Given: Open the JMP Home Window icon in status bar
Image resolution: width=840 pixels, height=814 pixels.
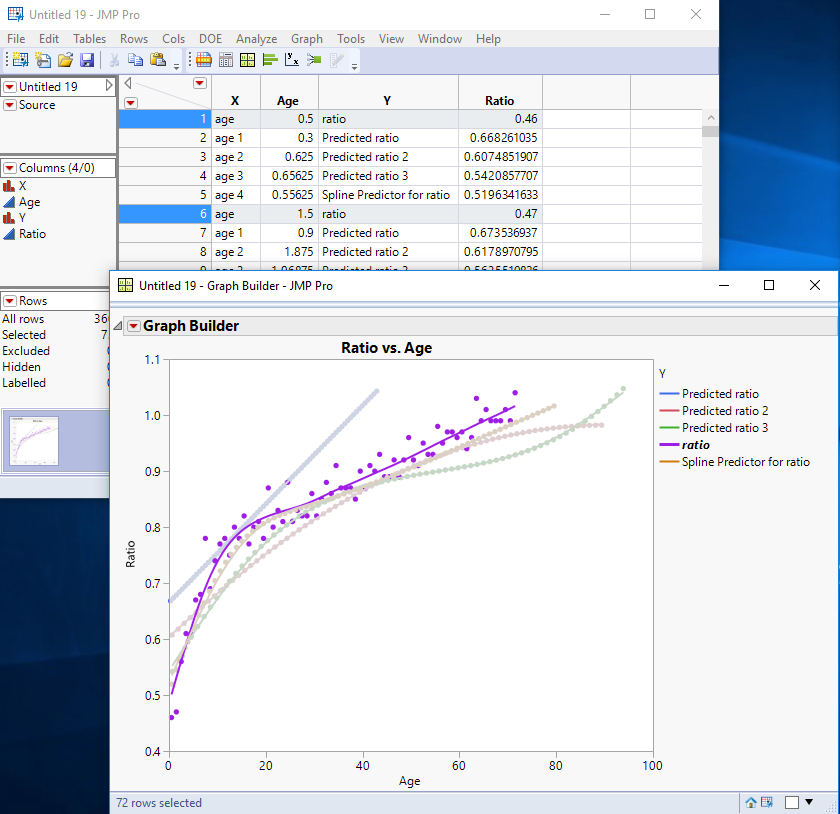Looking at the screenshot, I should [751, 802].
